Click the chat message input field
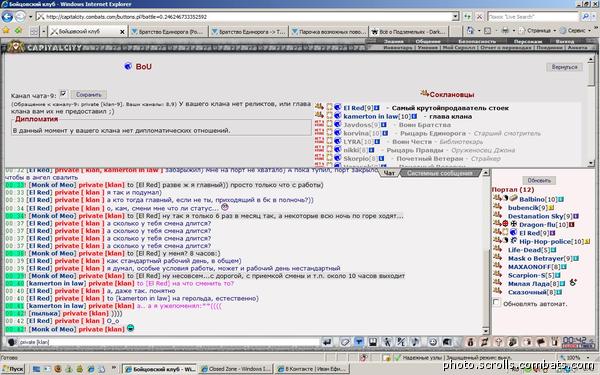This screenshot has height=375, width=600. tap(169, 342)
